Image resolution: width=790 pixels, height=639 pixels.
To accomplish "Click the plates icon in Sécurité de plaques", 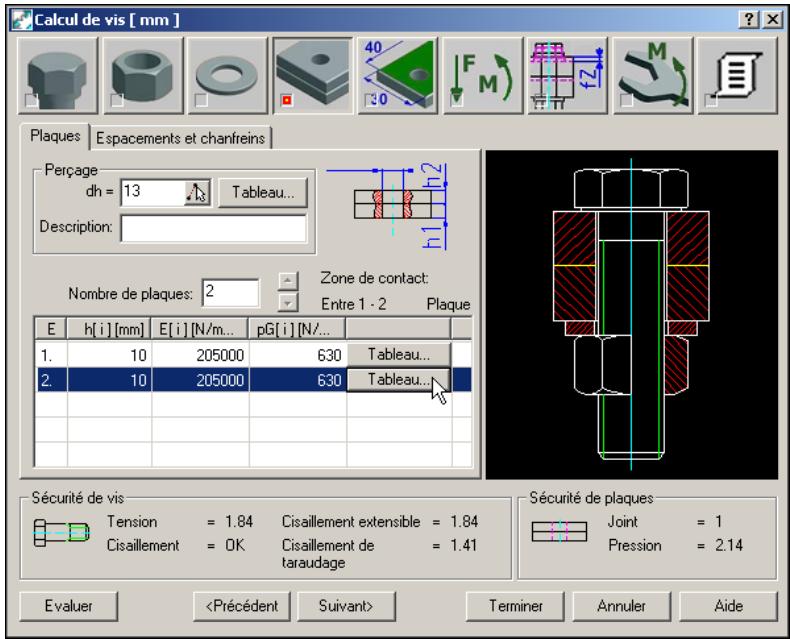I will [x=559, y=532].
